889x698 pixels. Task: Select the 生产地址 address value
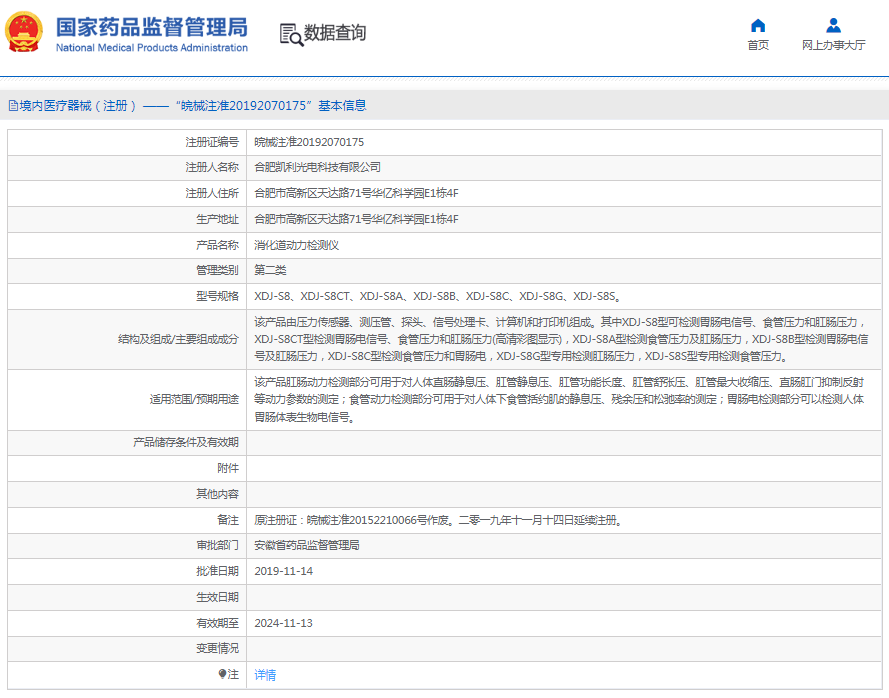[x=356, y=219]
